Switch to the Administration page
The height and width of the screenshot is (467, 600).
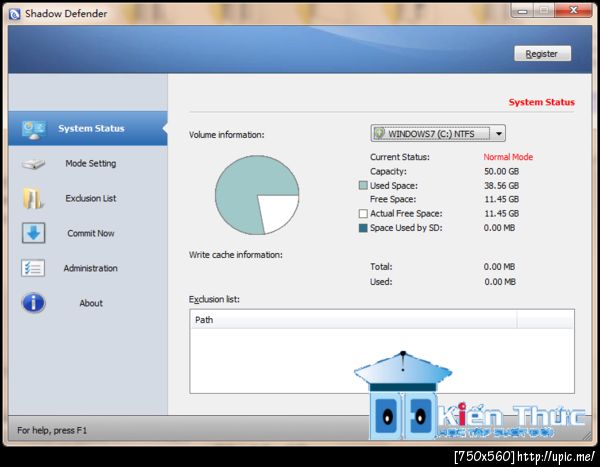[x=91, y=268]
